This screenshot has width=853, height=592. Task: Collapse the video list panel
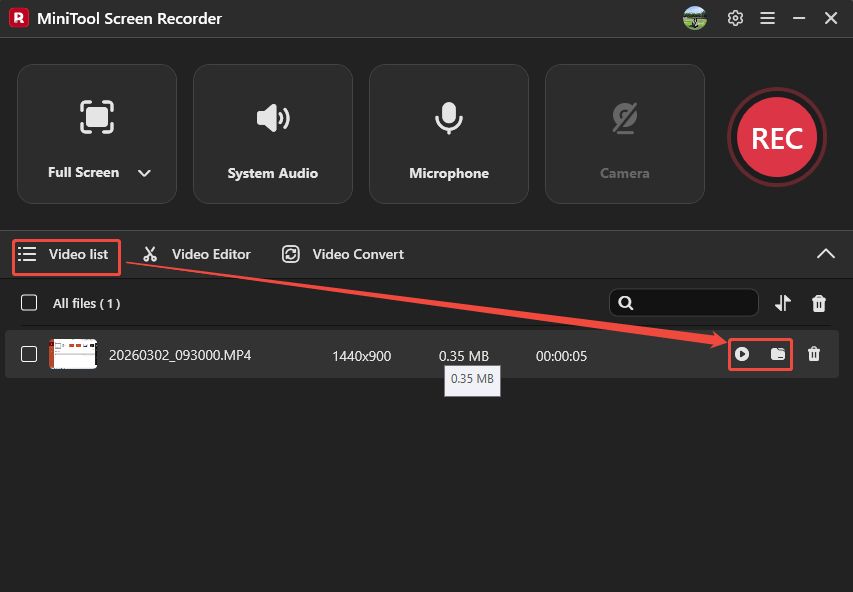(826, 254)
